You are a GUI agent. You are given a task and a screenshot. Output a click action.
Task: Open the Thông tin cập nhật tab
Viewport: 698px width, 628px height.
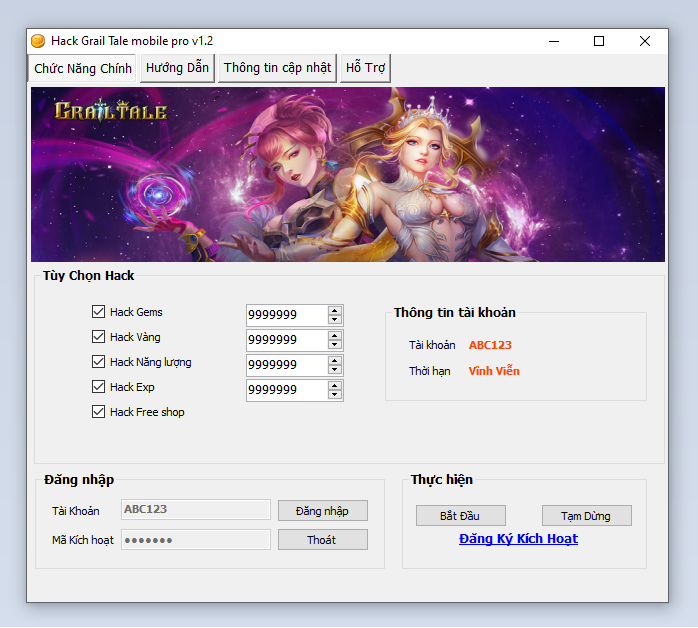[277, 67]
